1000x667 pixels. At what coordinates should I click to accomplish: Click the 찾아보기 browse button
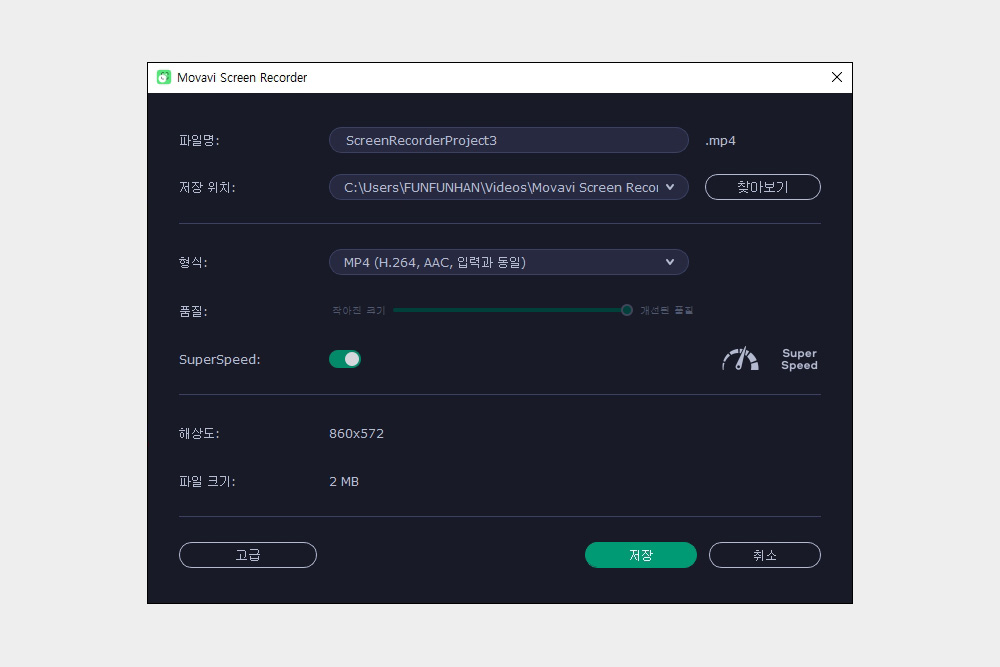point(763,187)
